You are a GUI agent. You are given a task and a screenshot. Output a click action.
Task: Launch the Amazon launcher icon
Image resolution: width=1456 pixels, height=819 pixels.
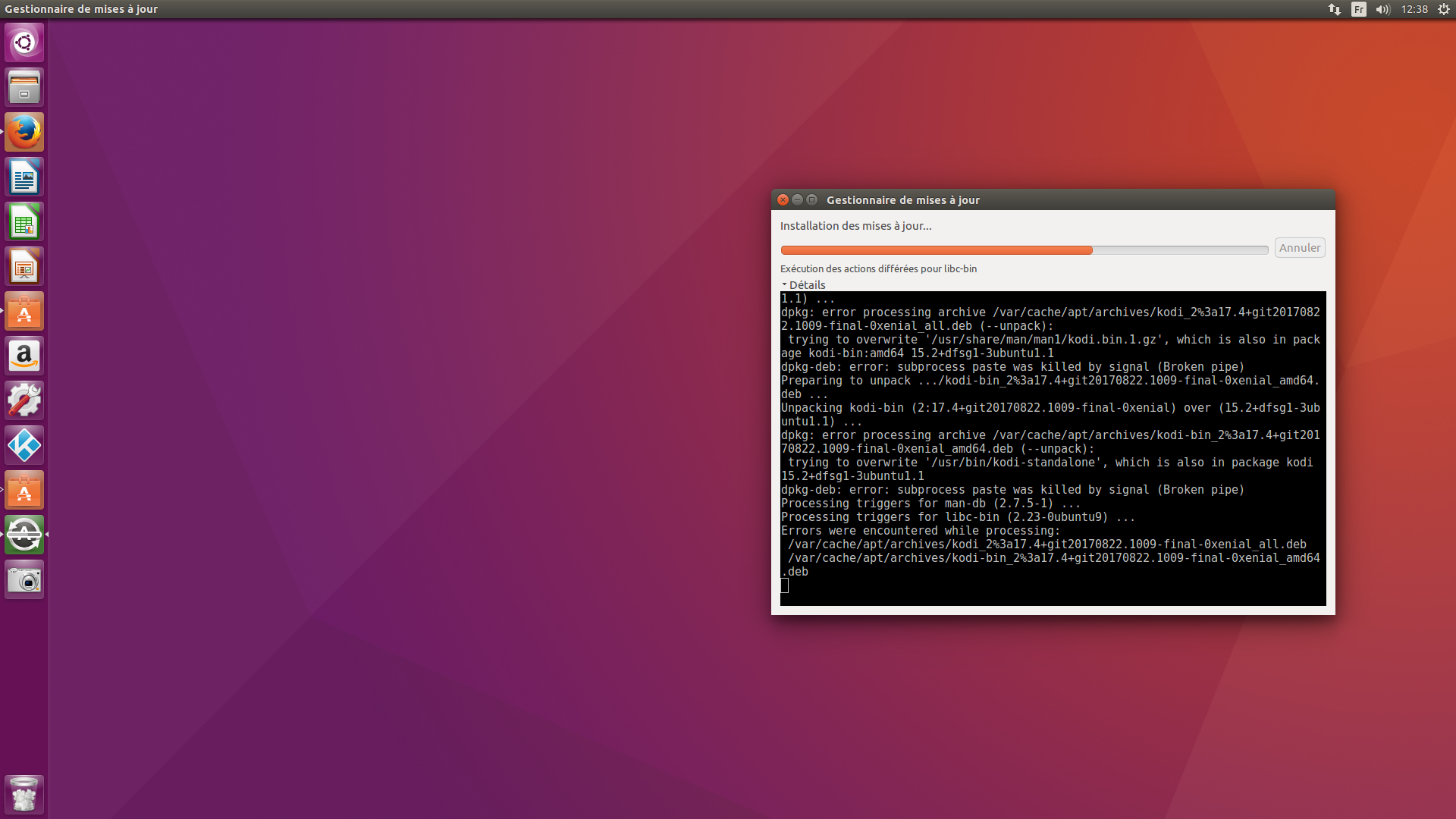[24, 356]
